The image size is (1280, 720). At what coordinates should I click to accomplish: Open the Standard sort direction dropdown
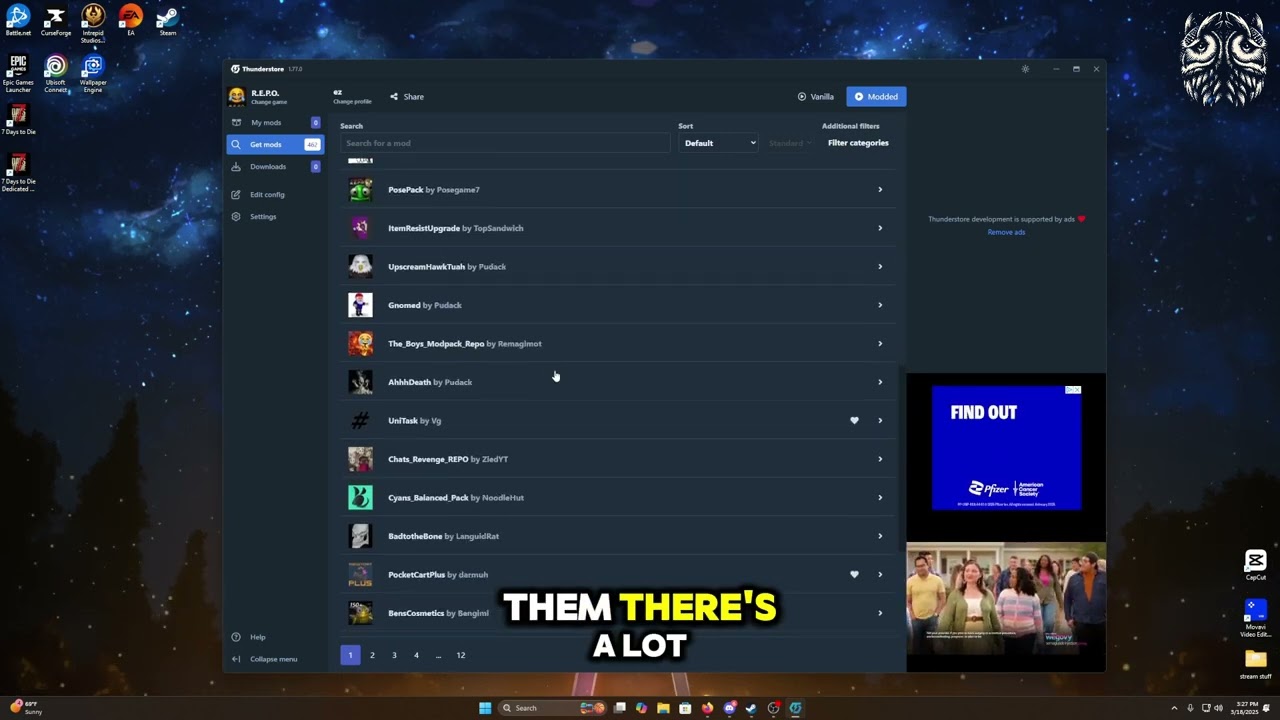[x=791, y=143]
